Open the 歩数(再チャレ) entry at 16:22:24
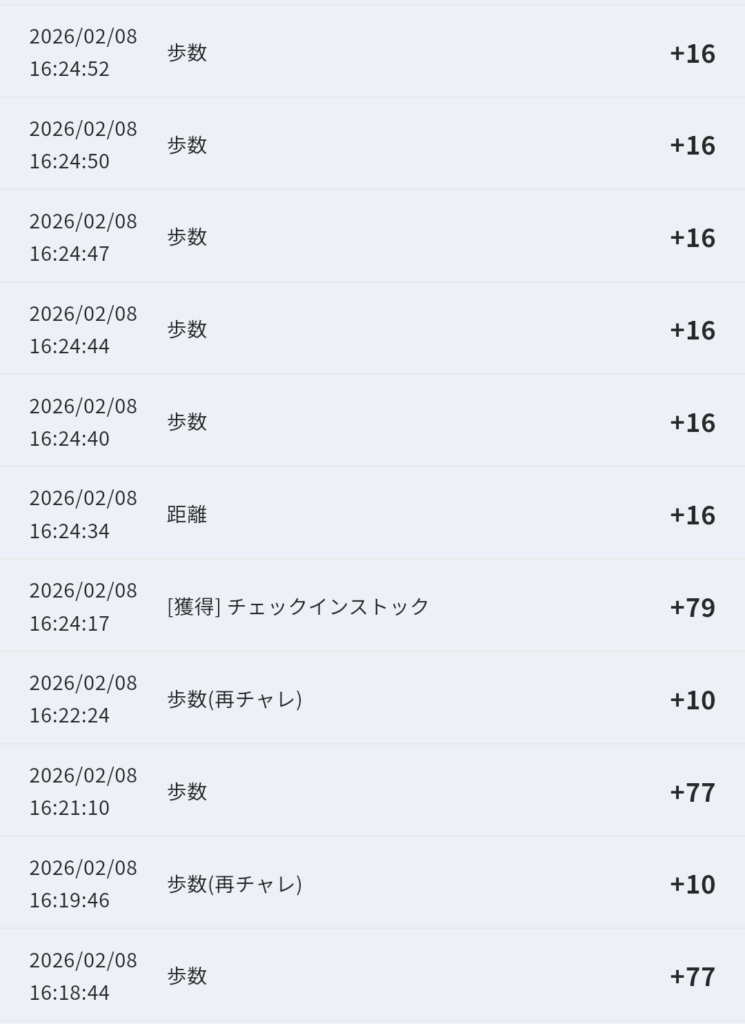The height and width of the screenshot is (1024, 745). pyautogui.click(x=234, y=699)
